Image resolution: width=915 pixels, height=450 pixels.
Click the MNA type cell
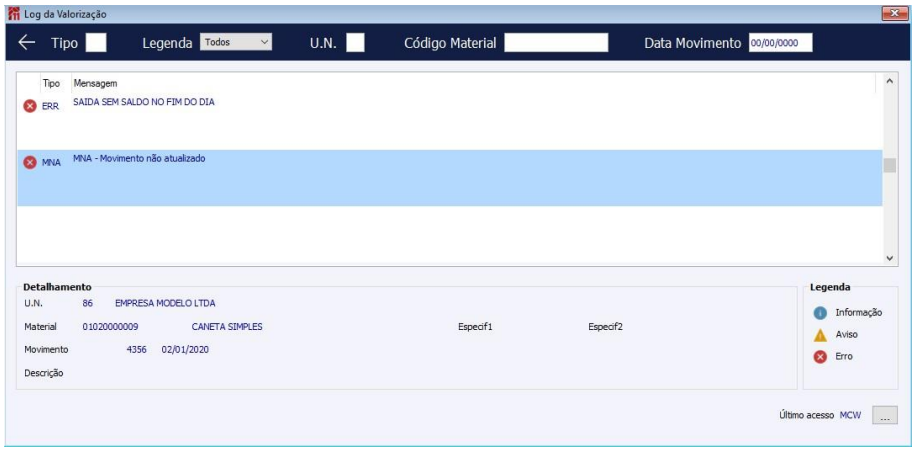(51, 163)
